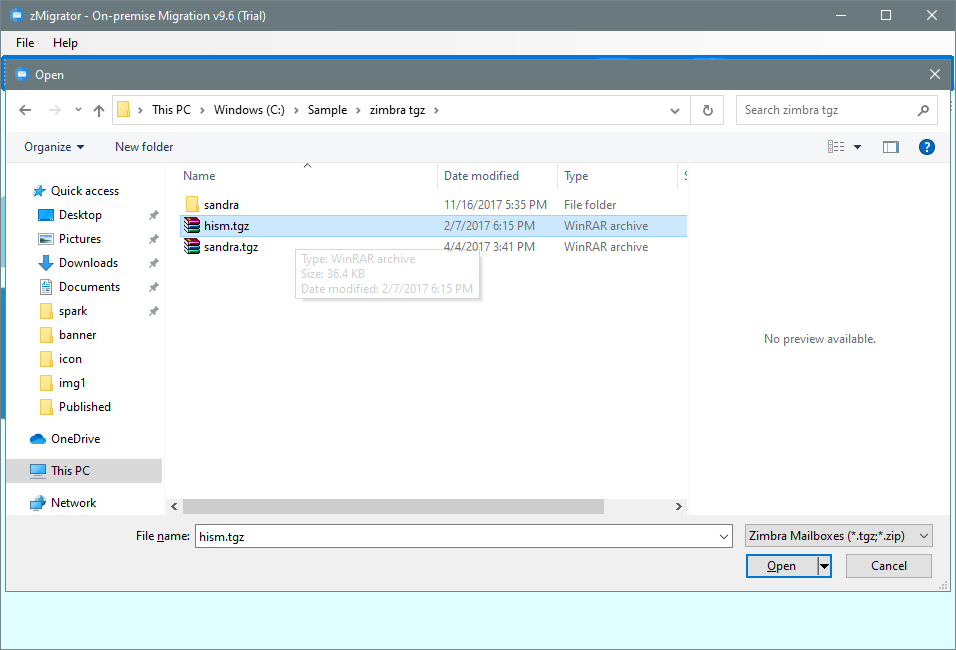The image size is (956, 650).
Task: Open icon folder in sidebar
Action: tap(70, 359)
